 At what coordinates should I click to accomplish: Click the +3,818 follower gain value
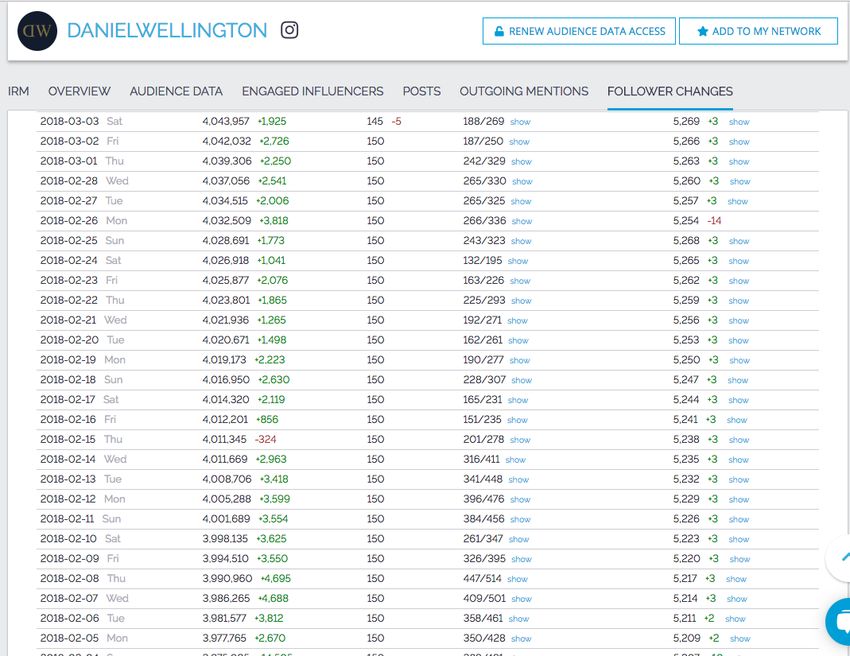point(274,221)
